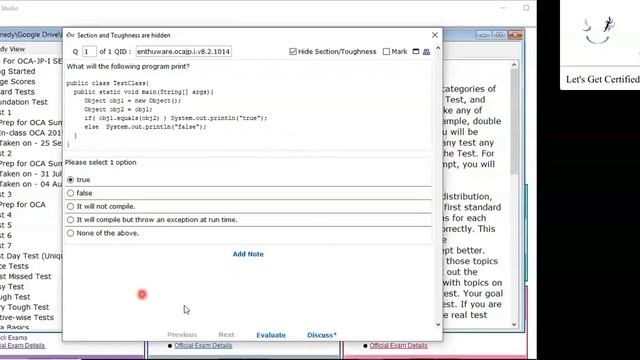Maximize the Studio main window
The height and width of the screenshot is (360, 640).
(x=526, y=8)
